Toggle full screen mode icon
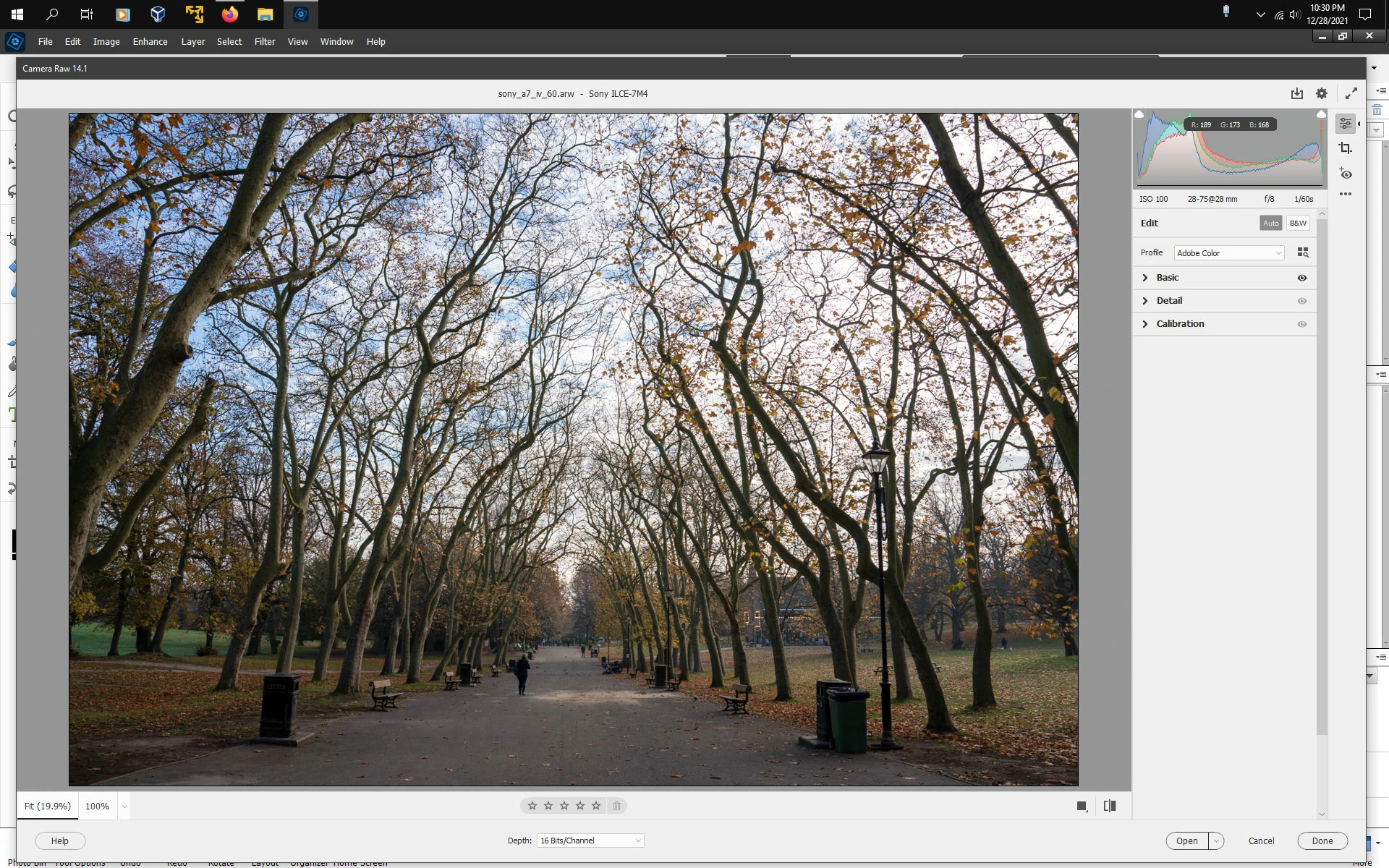1389x868 pixels. point(1351,93)
